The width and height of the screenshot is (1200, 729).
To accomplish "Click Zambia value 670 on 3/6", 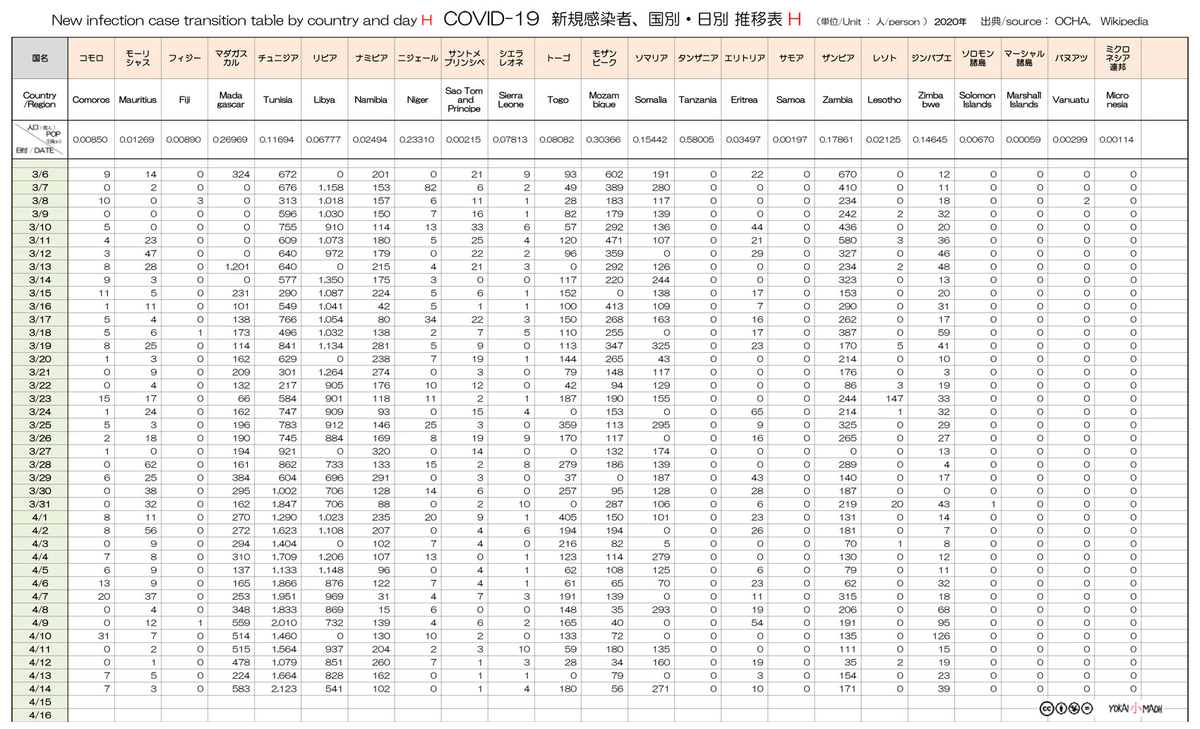I will (x=848, y=174).
